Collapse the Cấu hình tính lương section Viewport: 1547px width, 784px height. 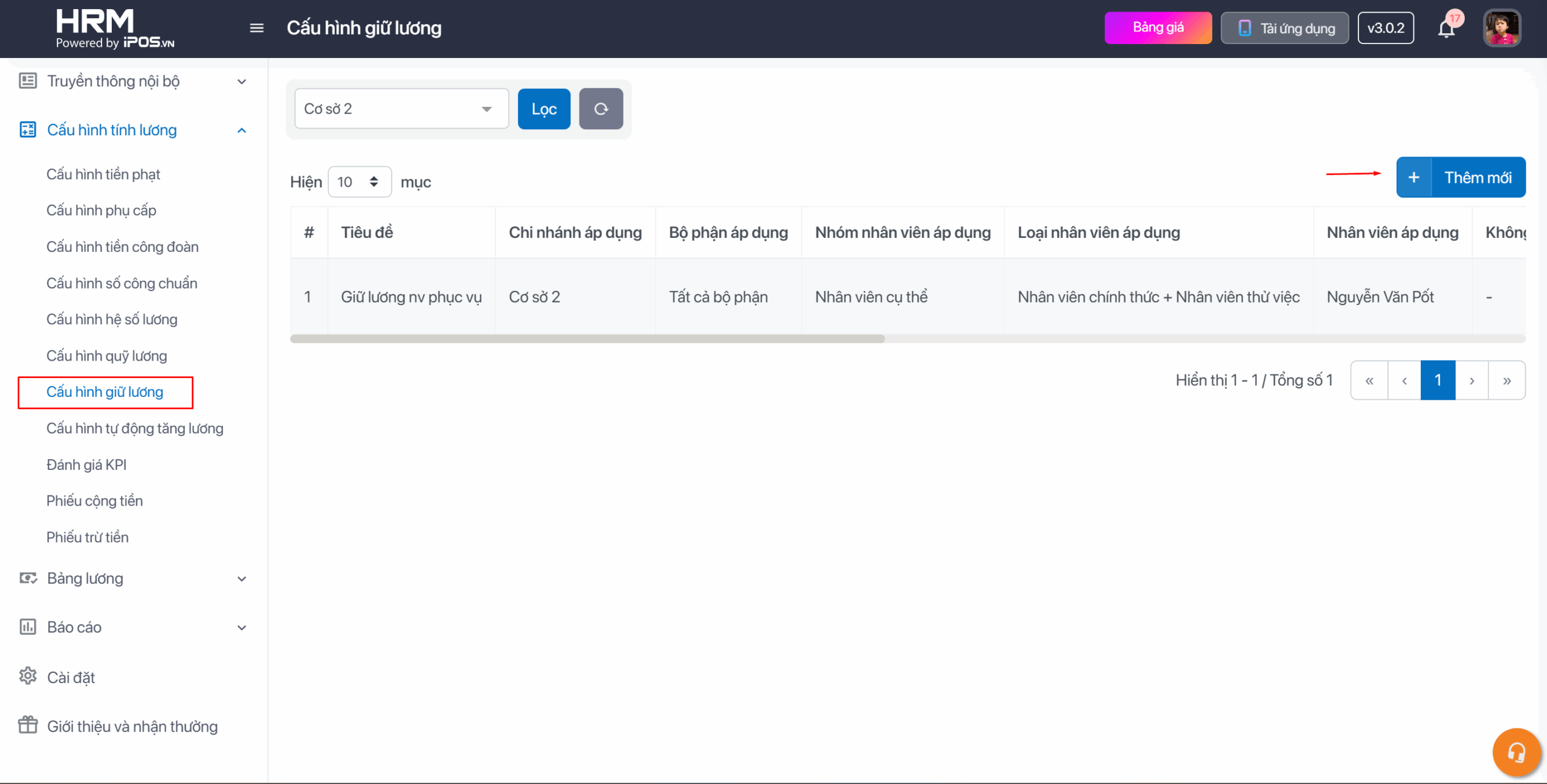pos(242,130)
